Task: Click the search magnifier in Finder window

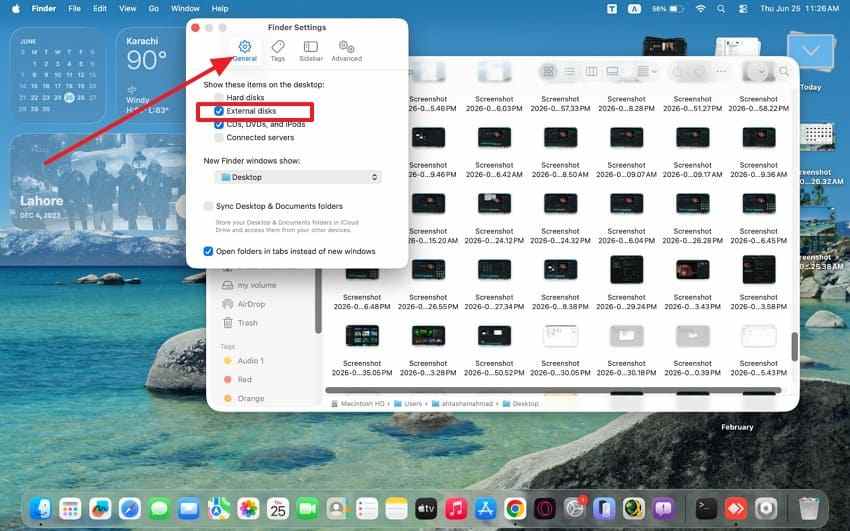Action: (784, 71)
